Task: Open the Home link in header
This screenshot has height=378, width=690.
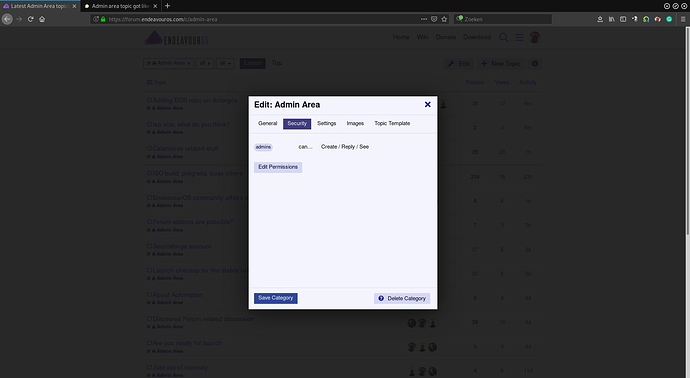Action: coord(401,37)
